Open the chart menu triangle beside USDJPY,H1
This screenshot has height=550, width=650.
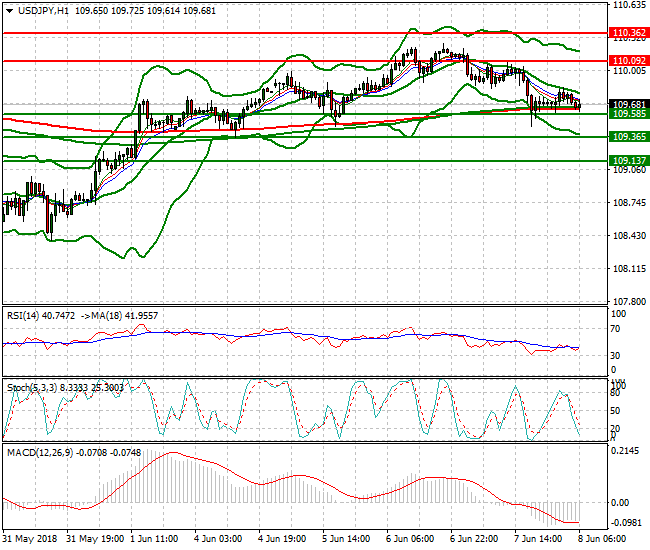10,11
